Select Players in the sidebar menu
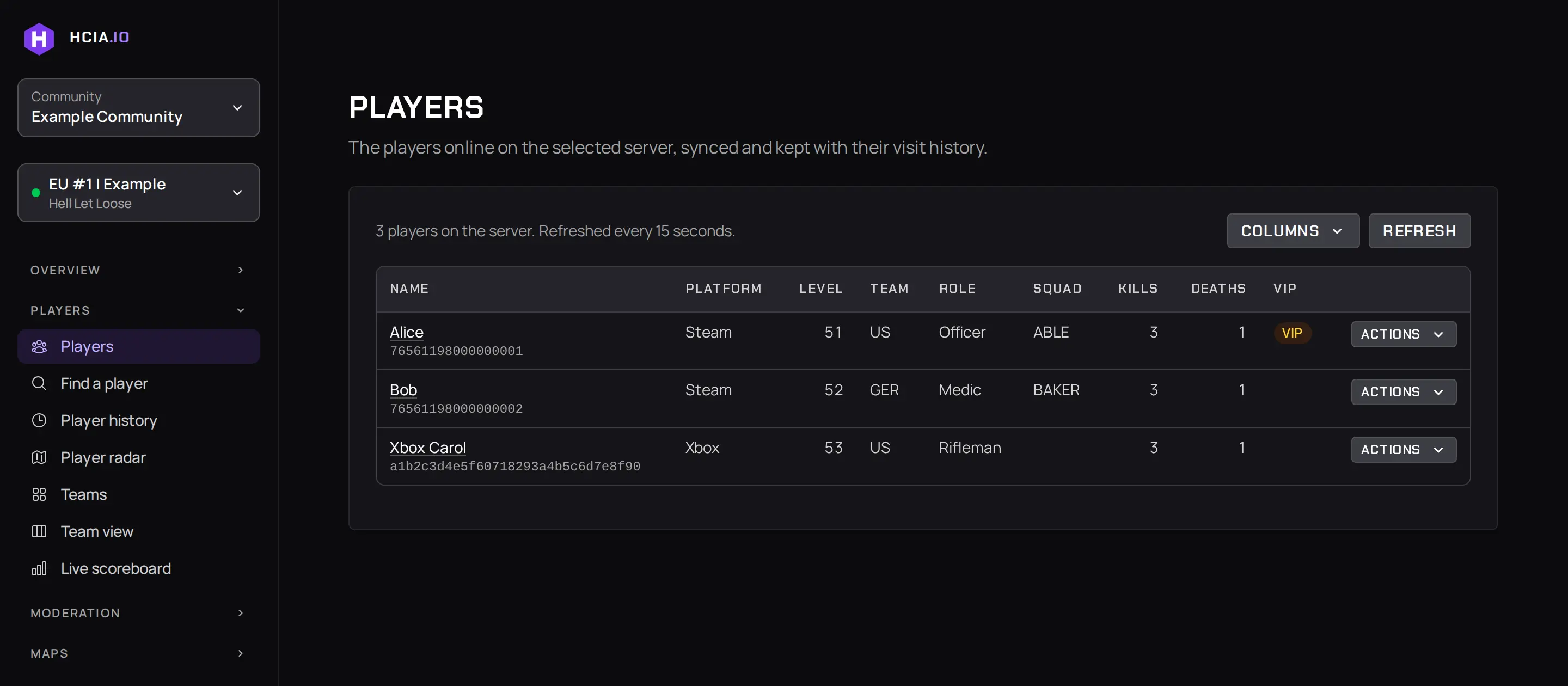This screenshot has width=1568, height=686. (139, 346)
